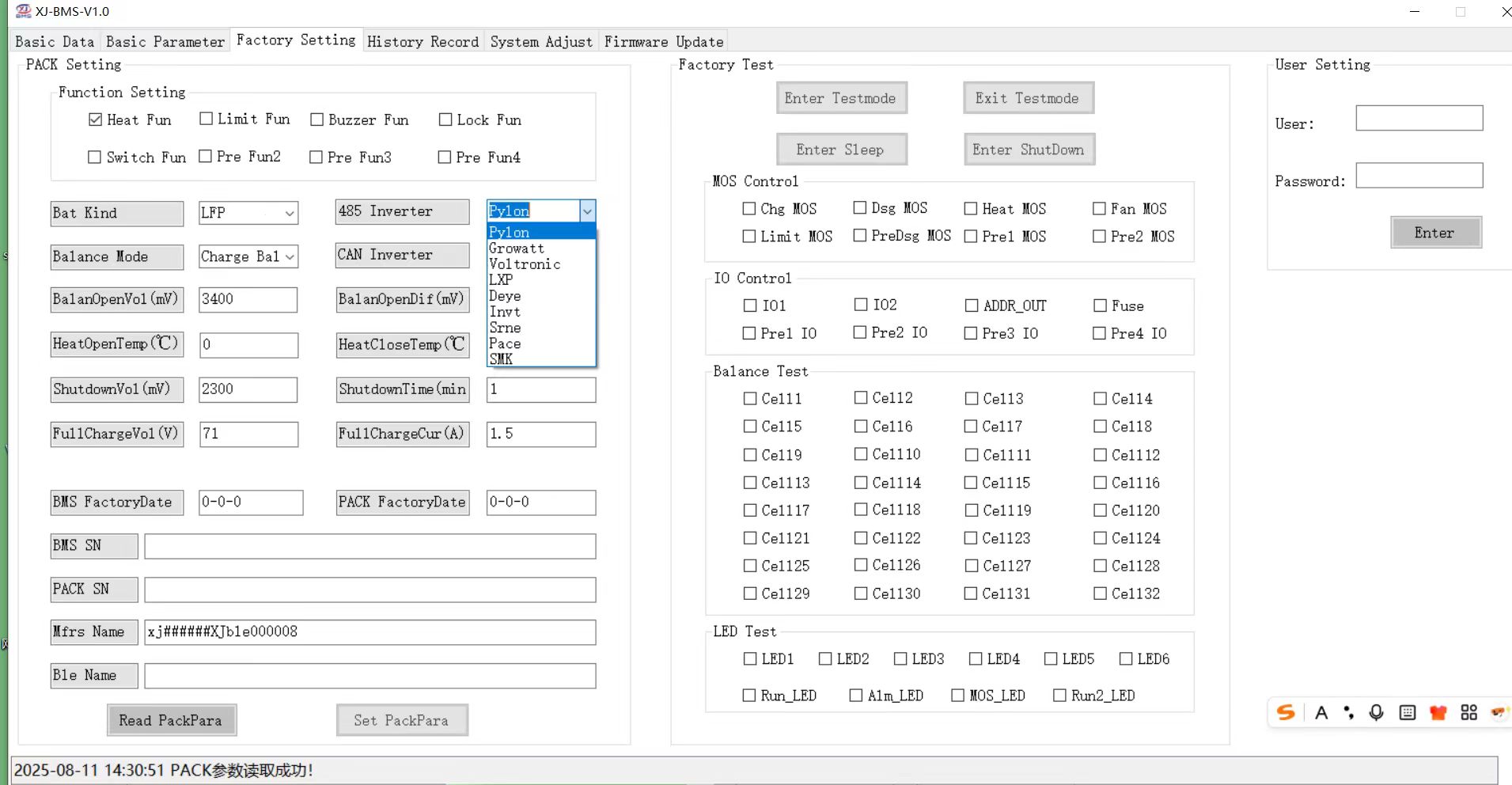Toggle English mode letter A icon

click(x=1321, y=713)
